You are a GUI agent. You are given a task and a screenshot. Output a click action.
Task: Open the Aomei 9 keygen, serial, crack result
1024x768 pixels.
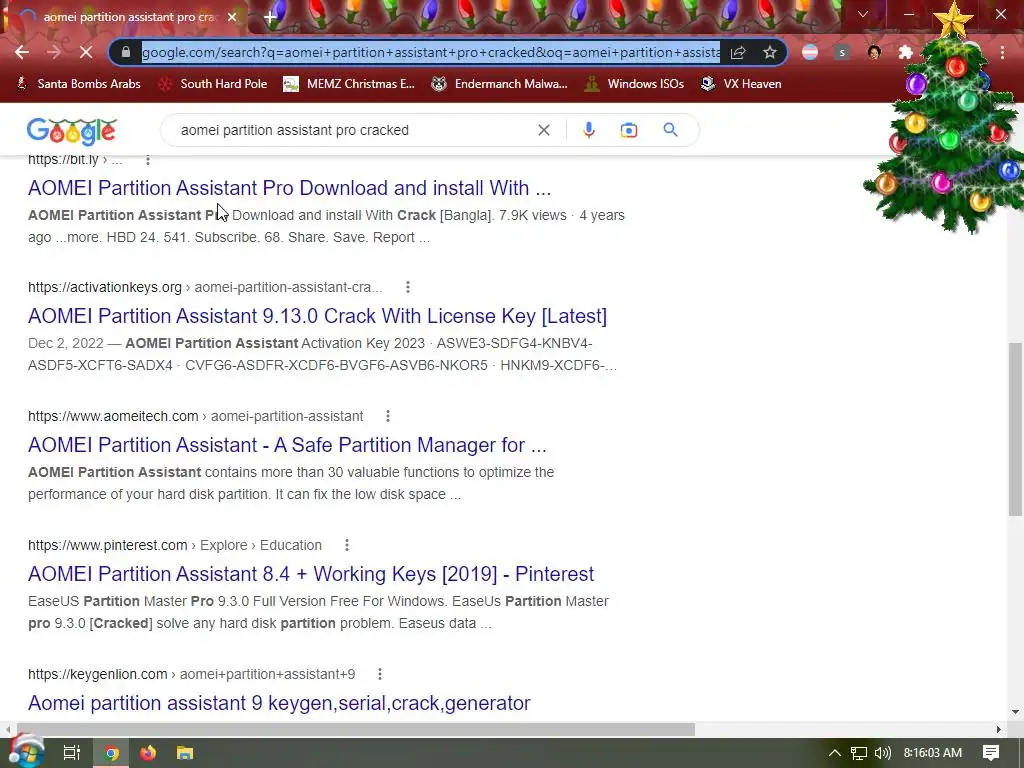point(279,703)
